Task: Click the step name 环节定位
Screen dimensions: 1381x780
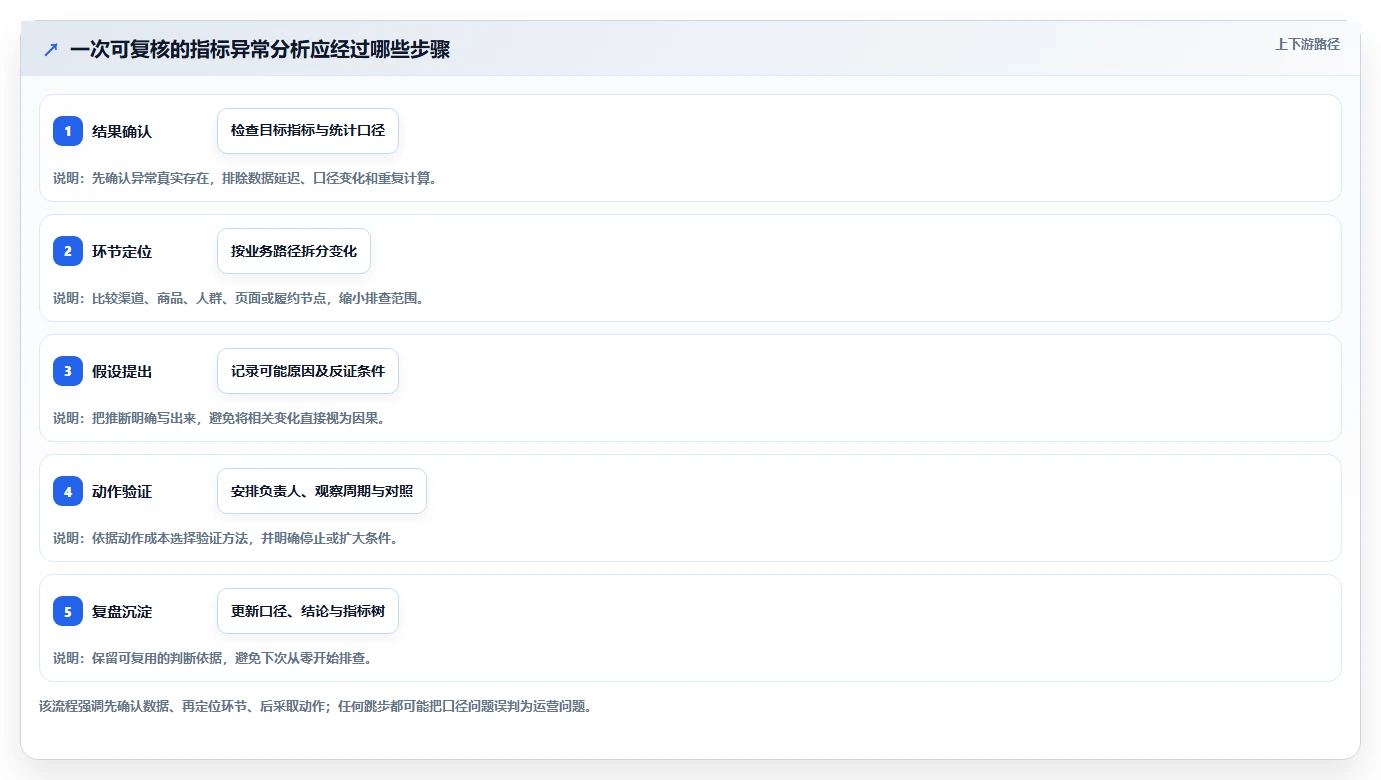Action: click(x=122, y=251)
